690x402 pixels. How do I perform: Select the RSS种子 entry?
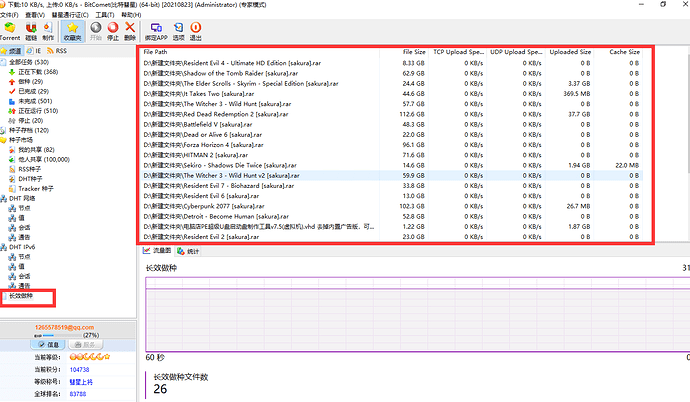[x=25, y=169]
